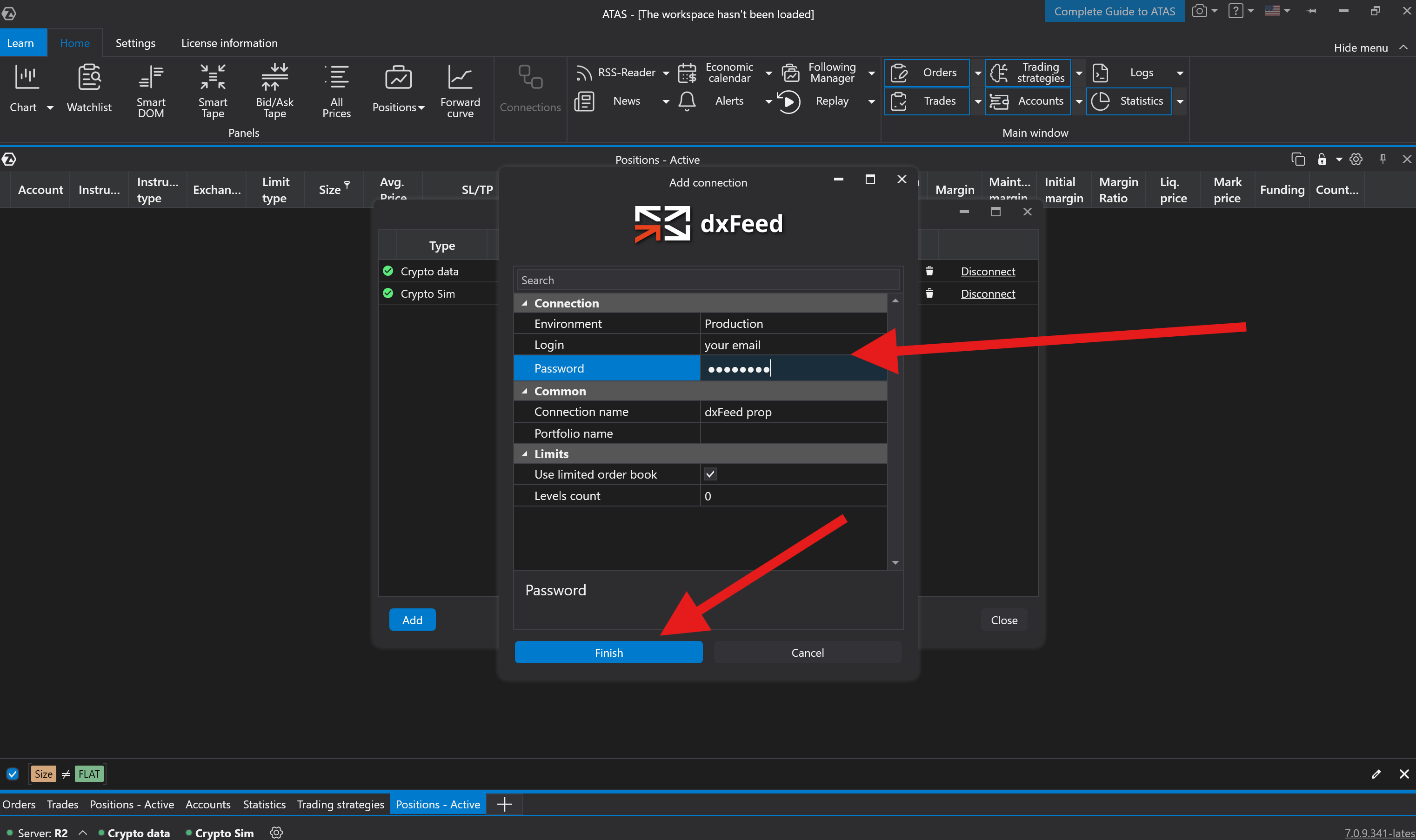Launch the Bid/Ask Tape panel

274,91
